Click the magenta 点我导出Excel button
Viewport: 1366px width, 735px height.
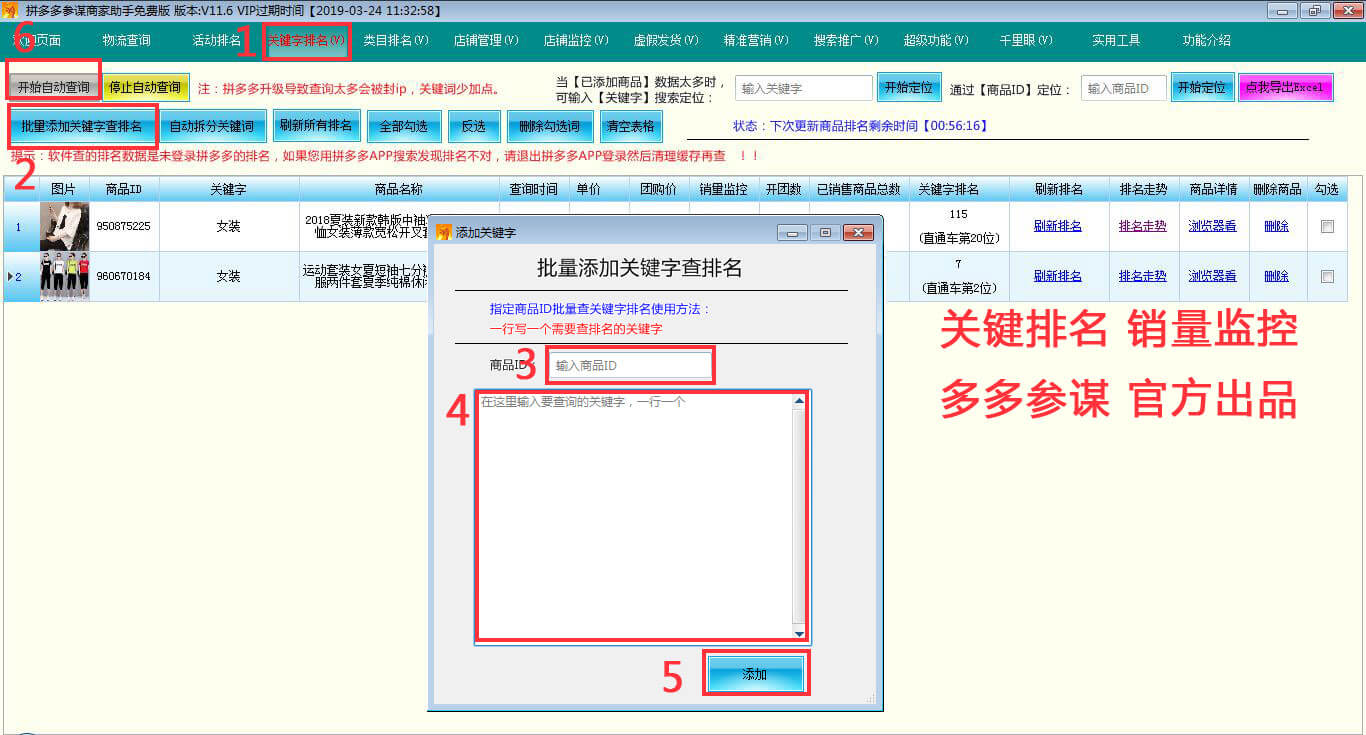tap(1285, 88)
